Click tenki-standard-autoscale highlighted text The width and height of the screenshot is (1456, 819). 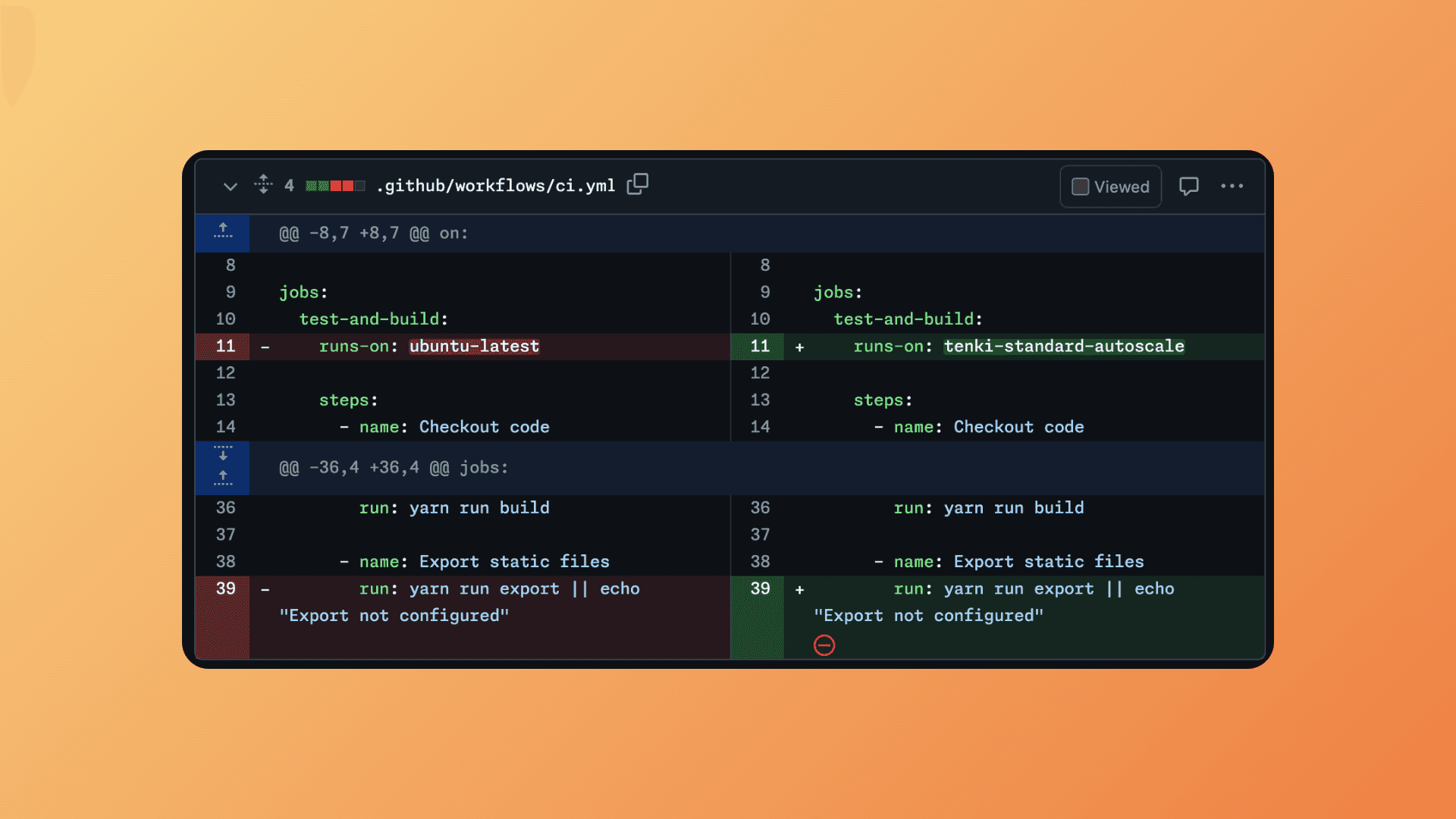point(1063,347)
